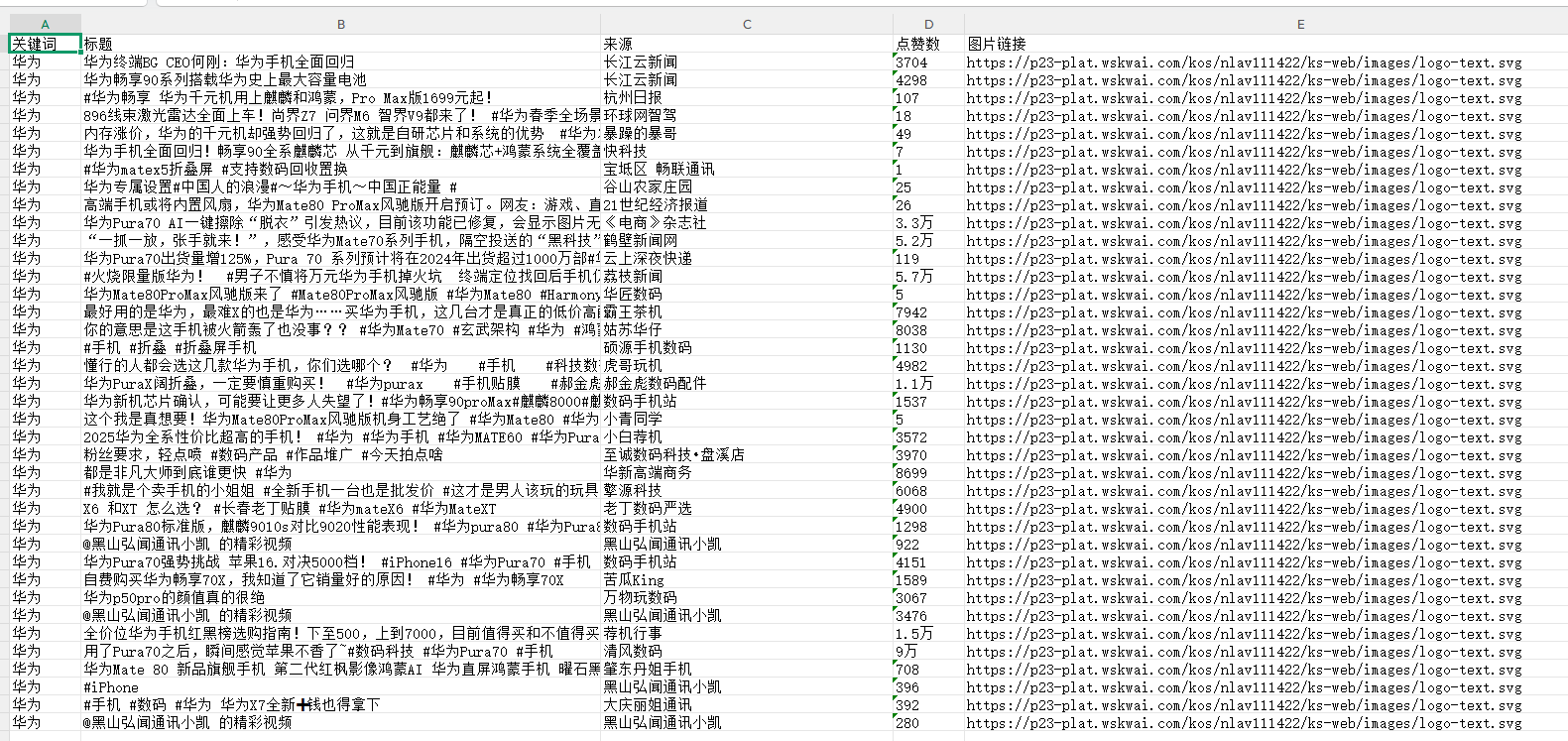Select source cell 至诚数码科技•盘溪店
The width and height of the screenshot is (1568, 741).
point(747,454)
